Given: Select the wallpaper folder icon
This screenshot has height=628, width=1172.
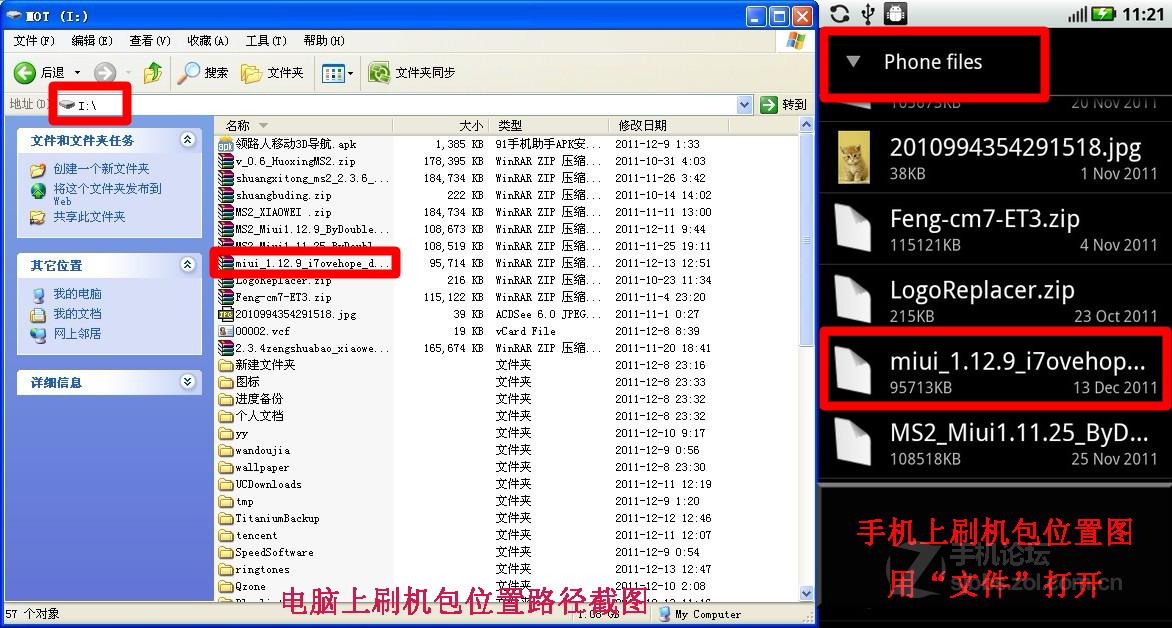Looking at the screenshot, I should [226, 467].
